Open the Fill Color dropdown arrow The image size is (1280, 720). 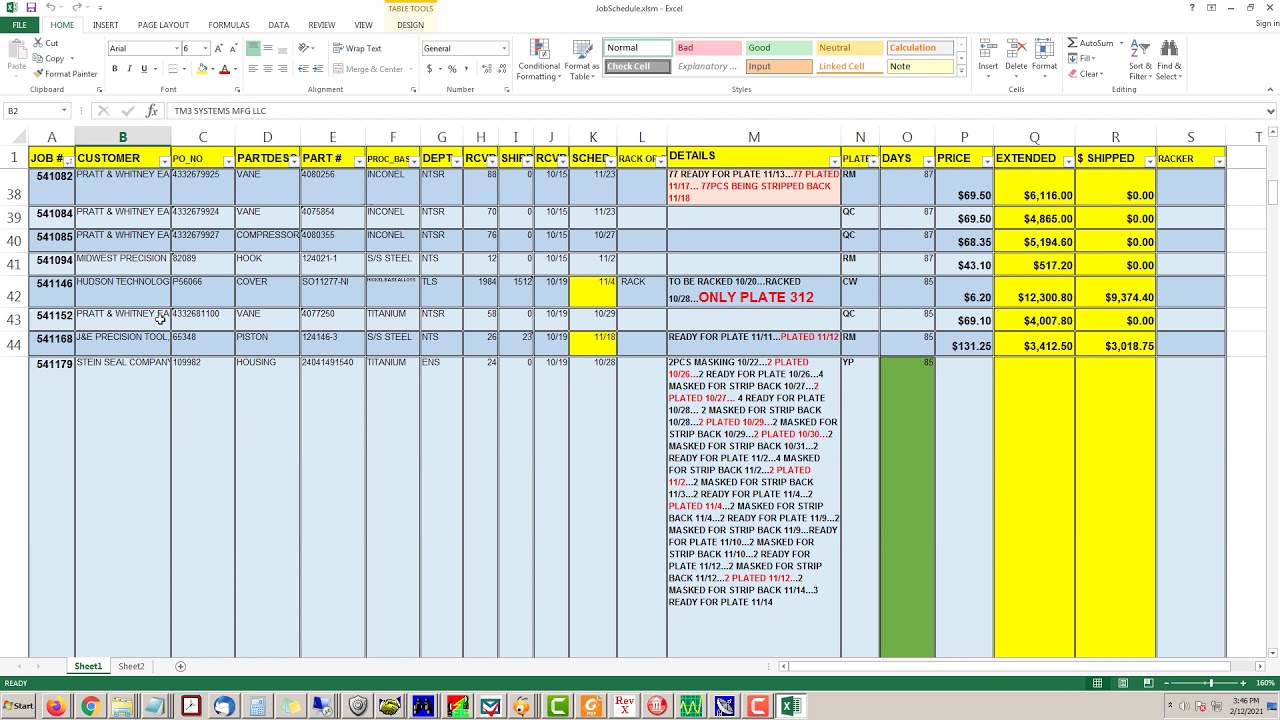point(212,69)
